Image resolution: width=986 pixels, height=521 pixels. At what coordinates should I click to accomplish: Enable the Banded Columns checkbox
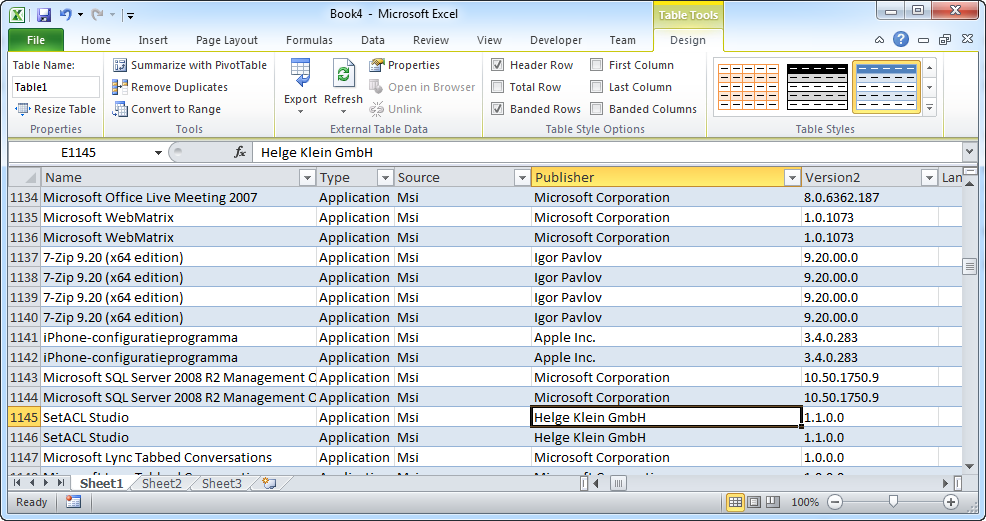(x=597, y=109)
